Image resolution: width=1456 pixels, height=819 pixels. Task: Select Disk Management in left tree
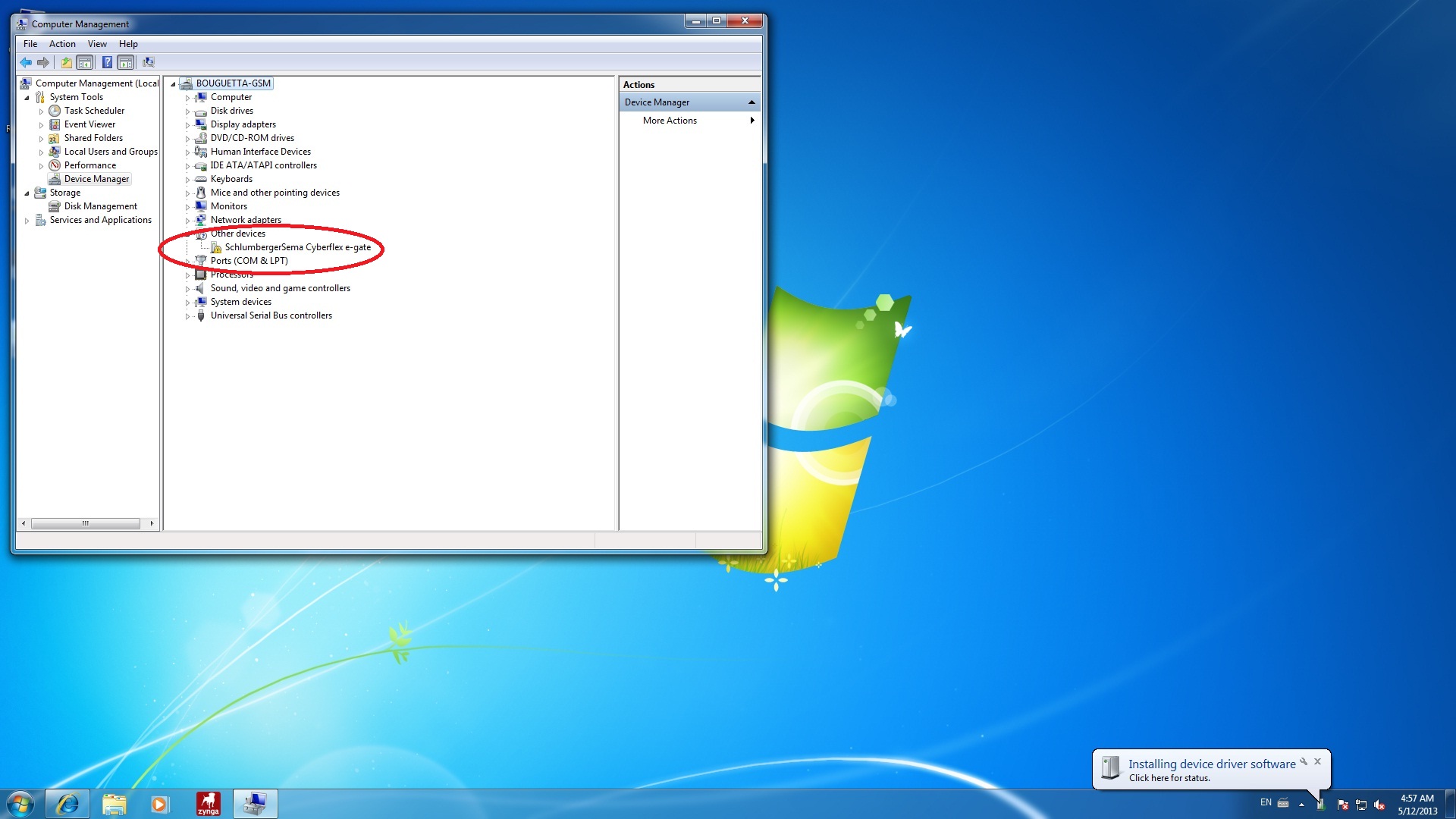tap(101, 206)
